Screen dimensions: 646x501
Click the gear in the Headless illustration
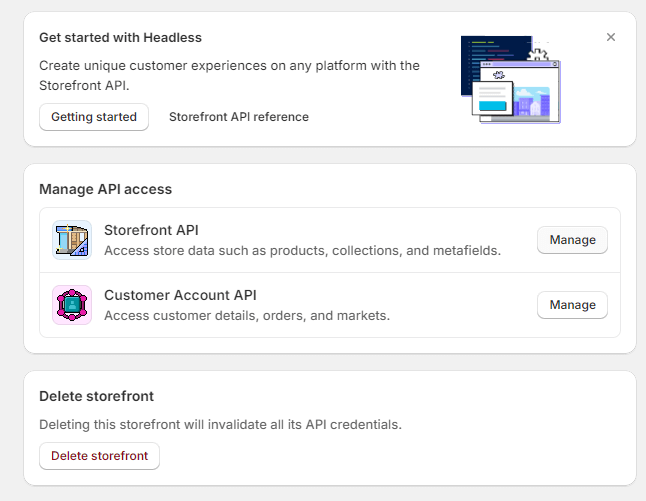pos(539,56)
